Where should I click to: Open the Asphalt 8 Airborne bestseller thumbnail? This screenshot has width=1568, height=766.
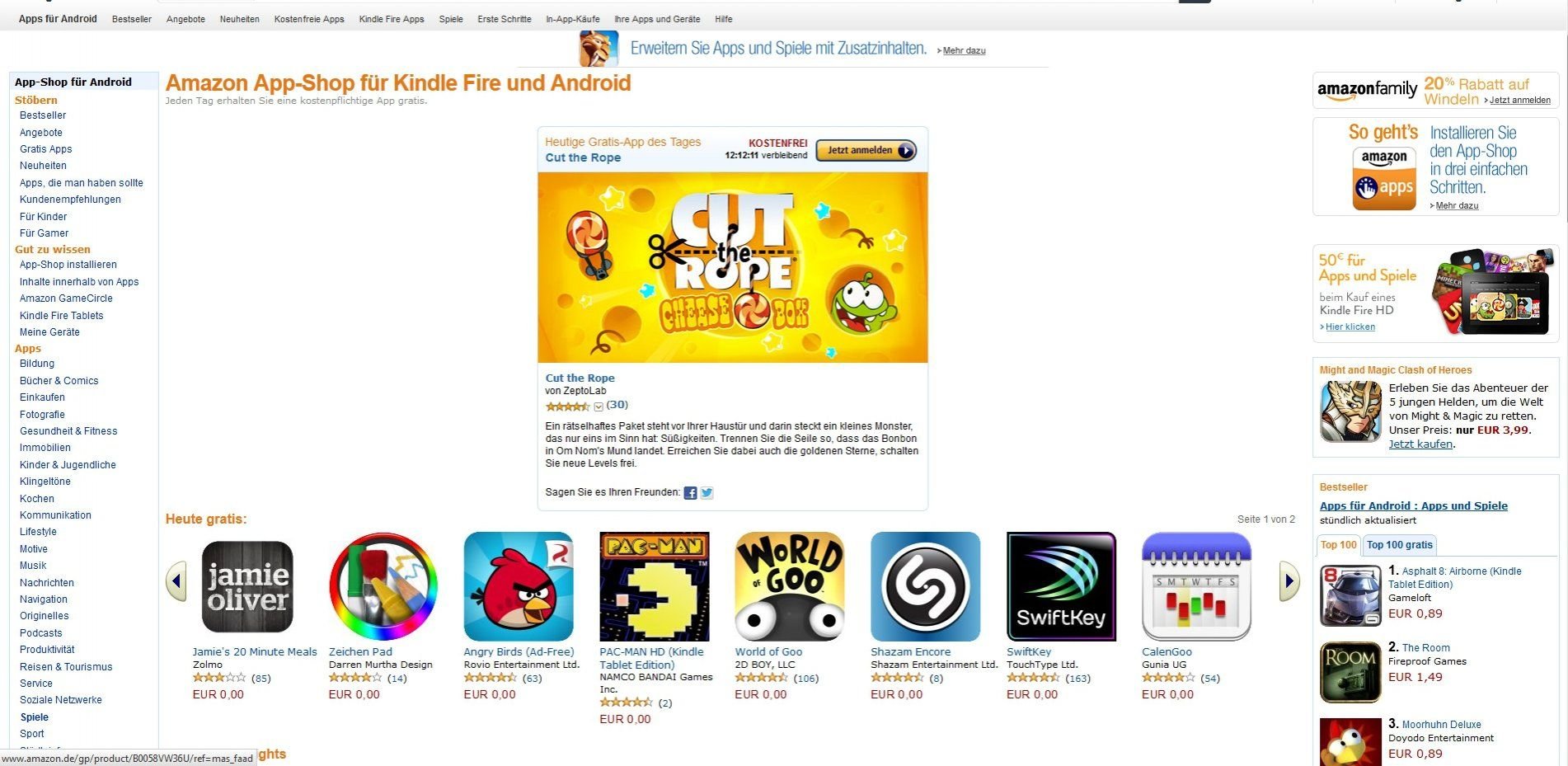[x=1350, y=596]
